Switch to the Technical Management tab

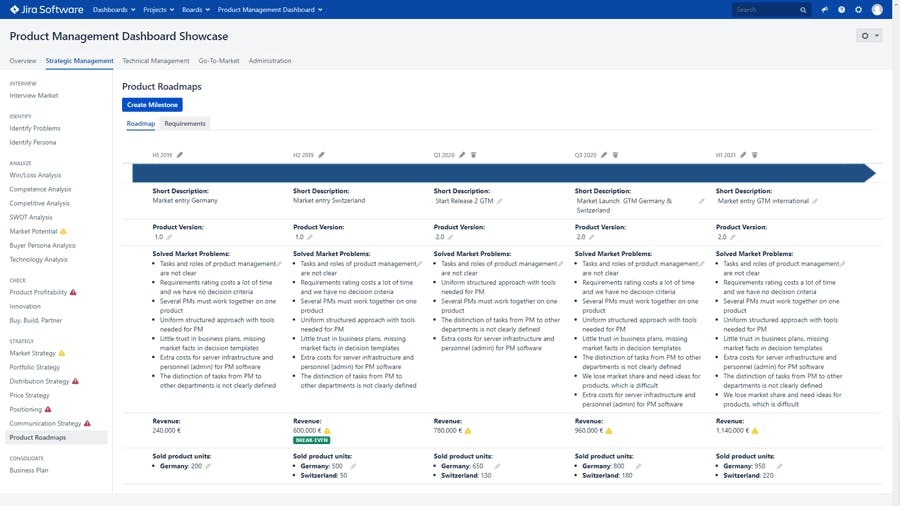(156, 61)
